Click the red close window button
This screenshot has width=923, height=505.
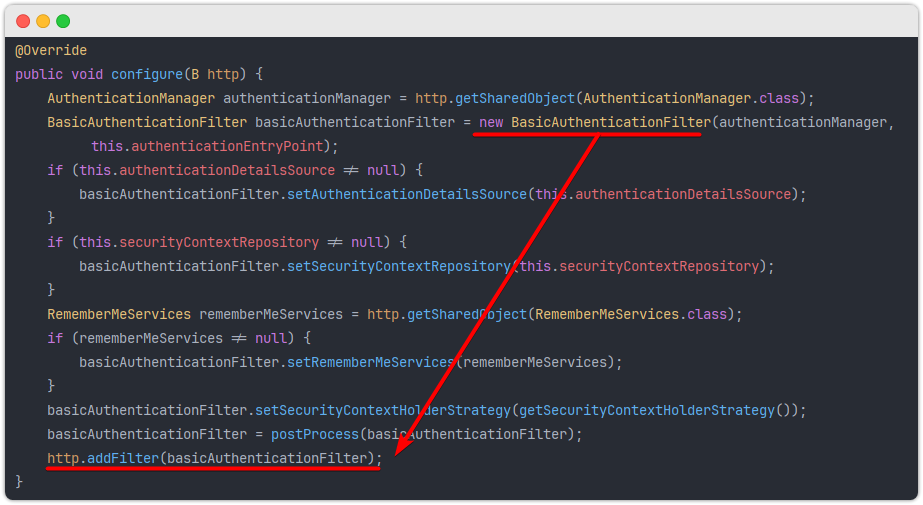coord(23,22)
